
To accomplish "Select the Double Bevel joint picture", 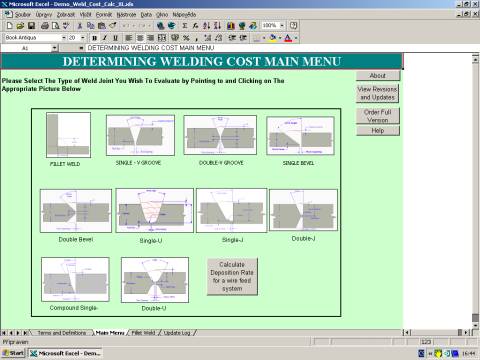I will point(76,211).
